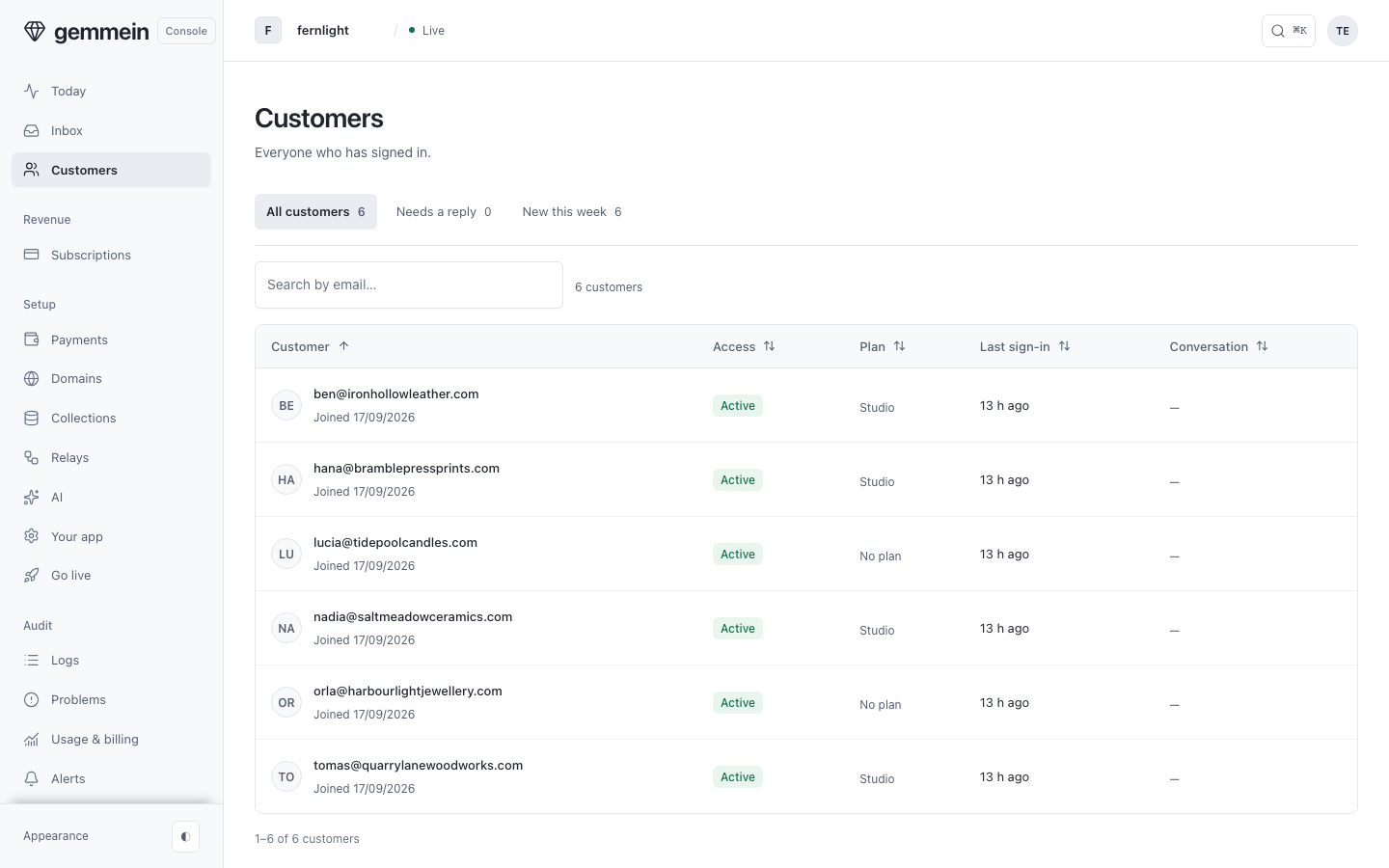Viewport: 1389px width, 868px height.
Task: Sort table by Last sign-in column
Action: click(x=1025, y=346)
